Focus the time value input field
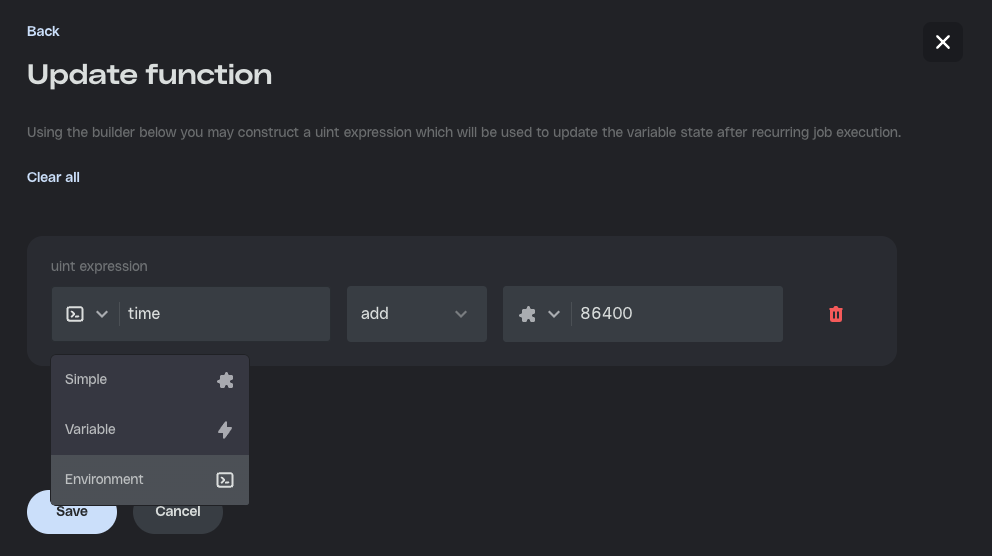Image resolution: width=992 pixels, height=556 pixels. 225,314
